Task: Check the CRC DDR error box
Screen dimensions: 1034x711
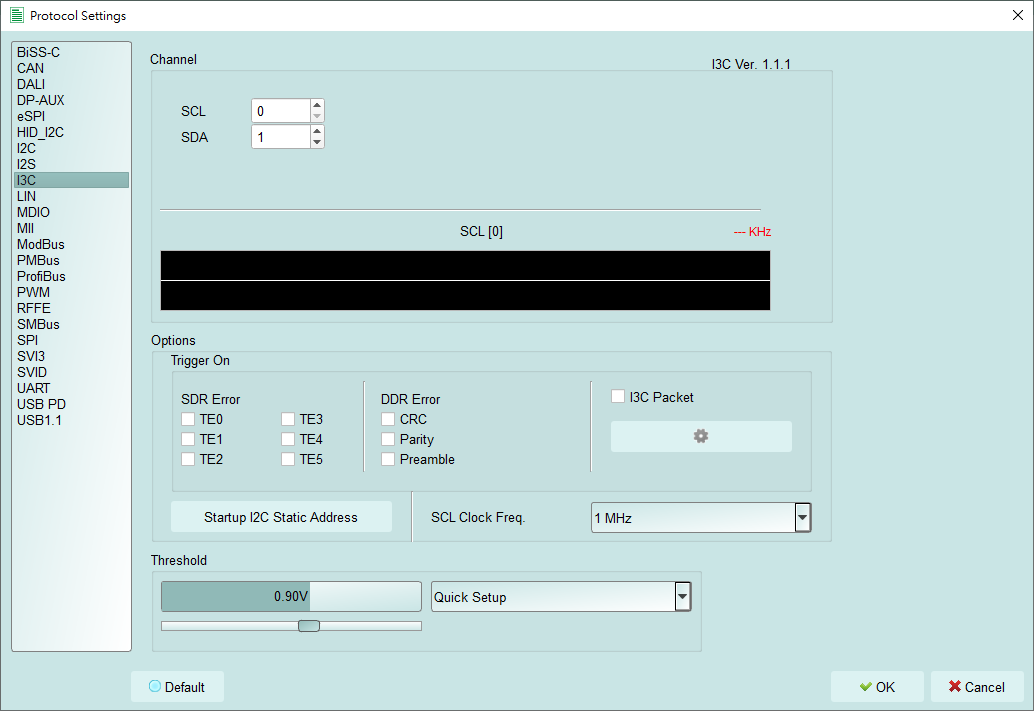Action: click(388, 419)
